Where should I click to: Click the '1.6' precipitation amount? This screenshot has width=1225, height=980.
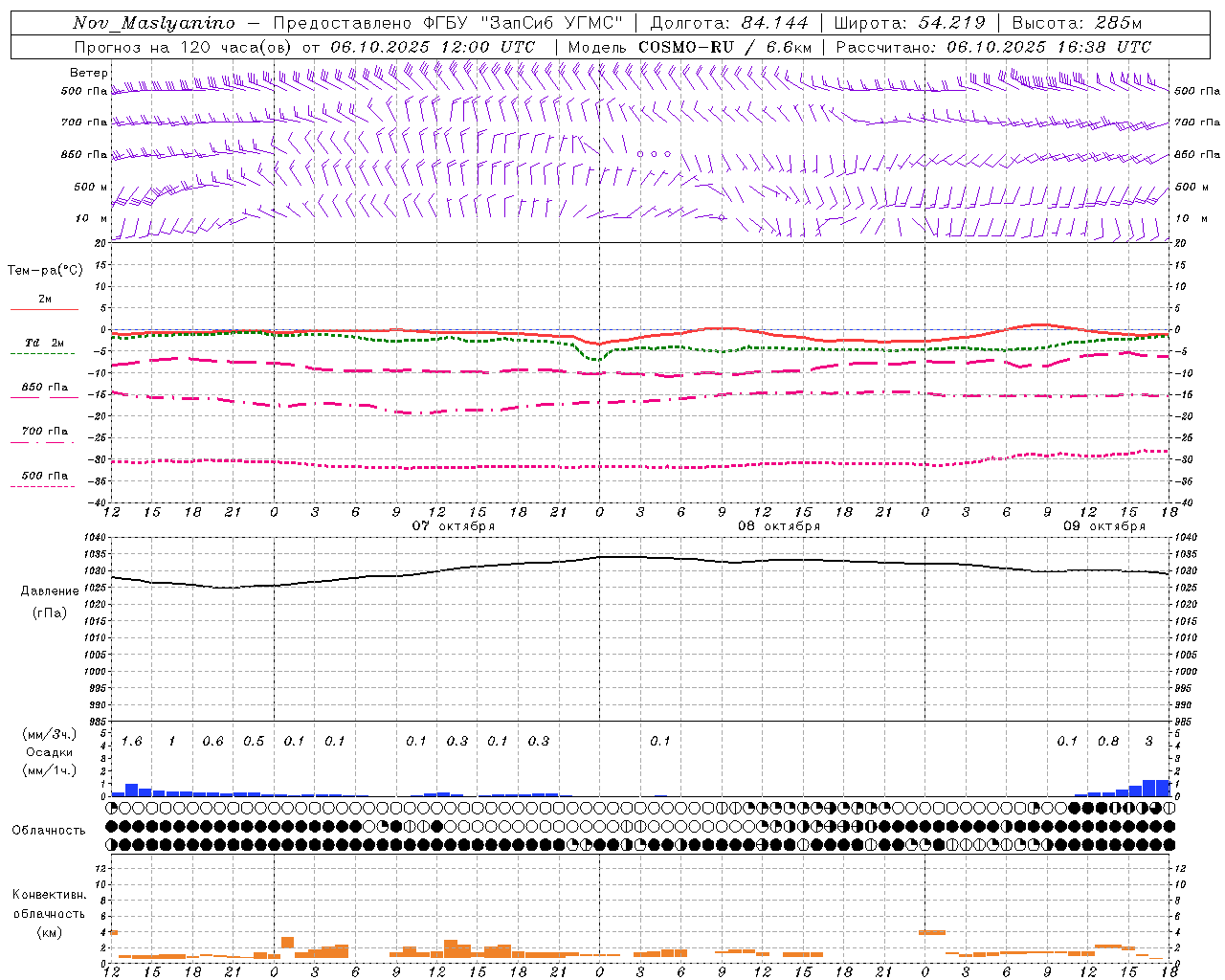[132, 742]
